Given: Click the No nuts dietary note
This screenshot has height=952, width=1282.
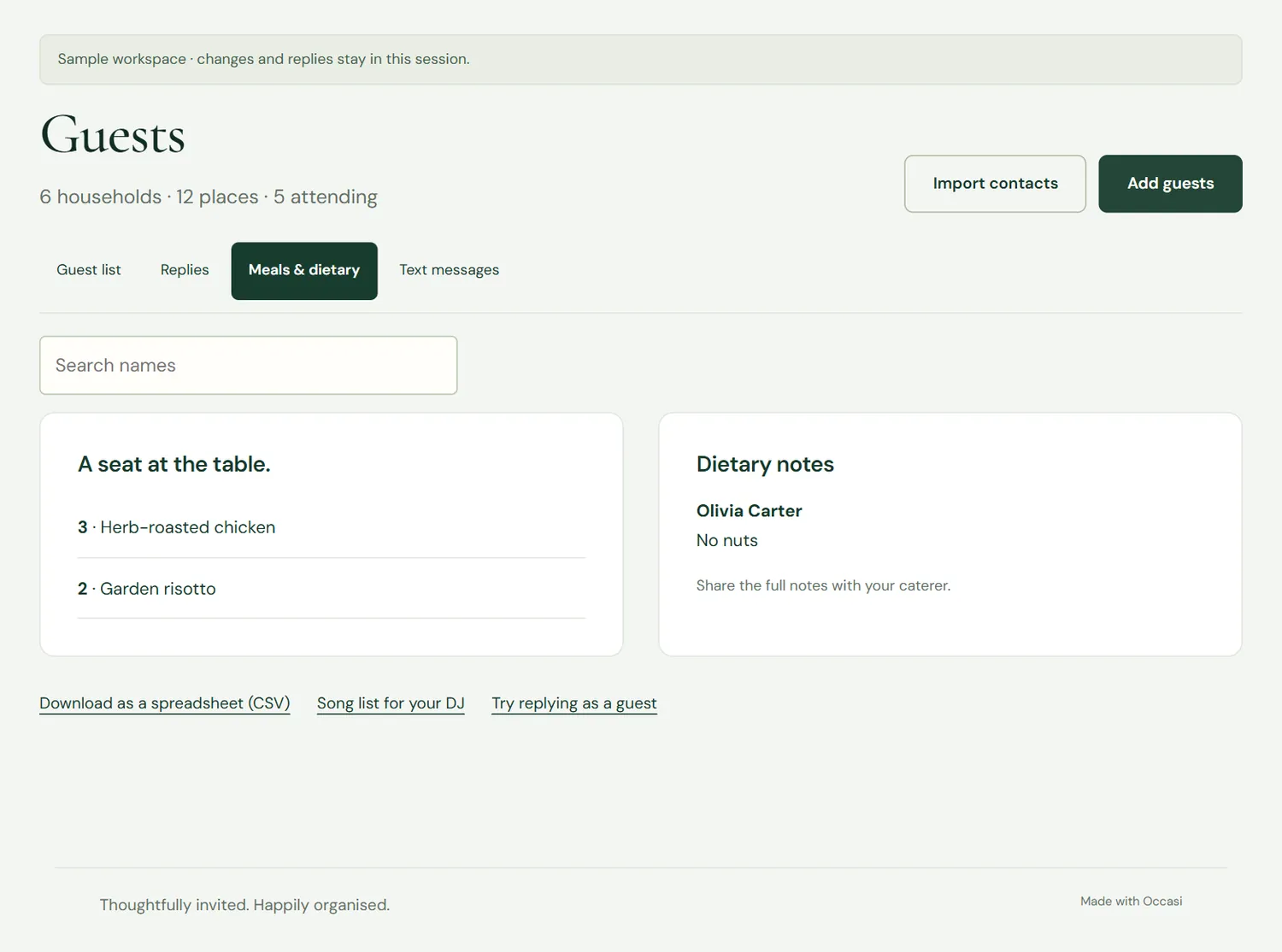Looking at the screenshot, I should (727, 540).
